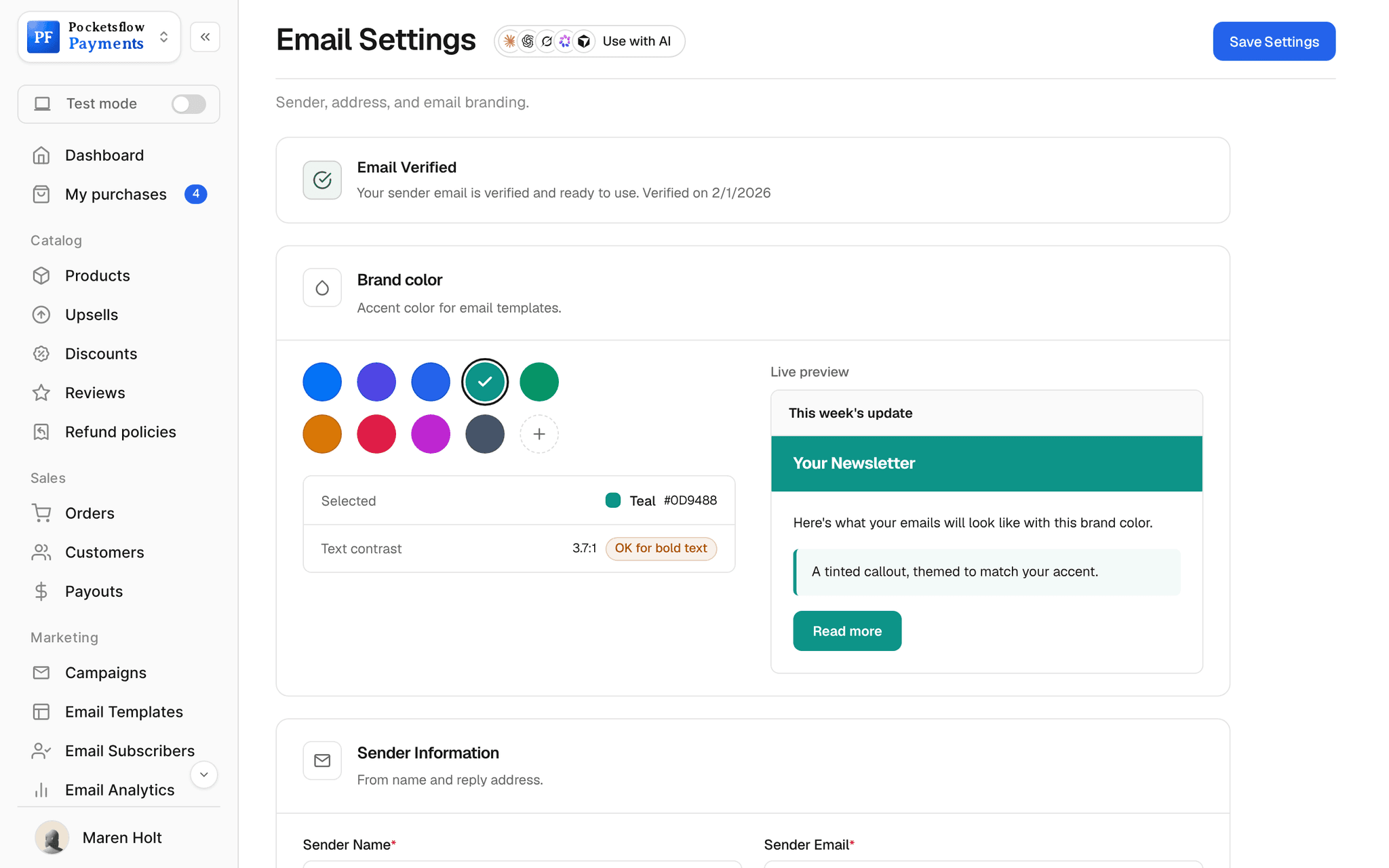
Task: Toggle Test mode switch on
Action: pos(189,104)
